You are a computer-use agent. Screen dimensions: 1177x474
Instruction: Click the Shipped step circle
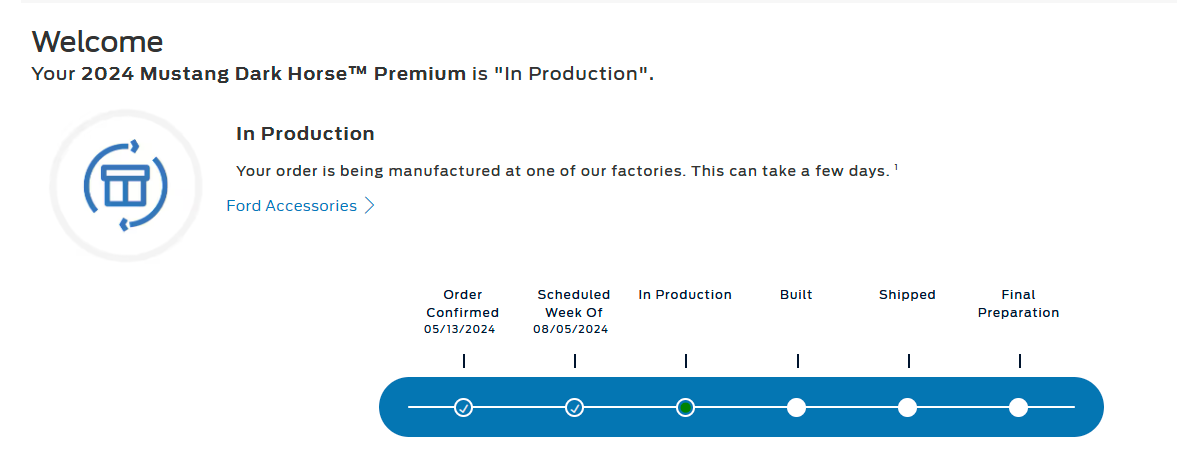(x=908, y=408)
